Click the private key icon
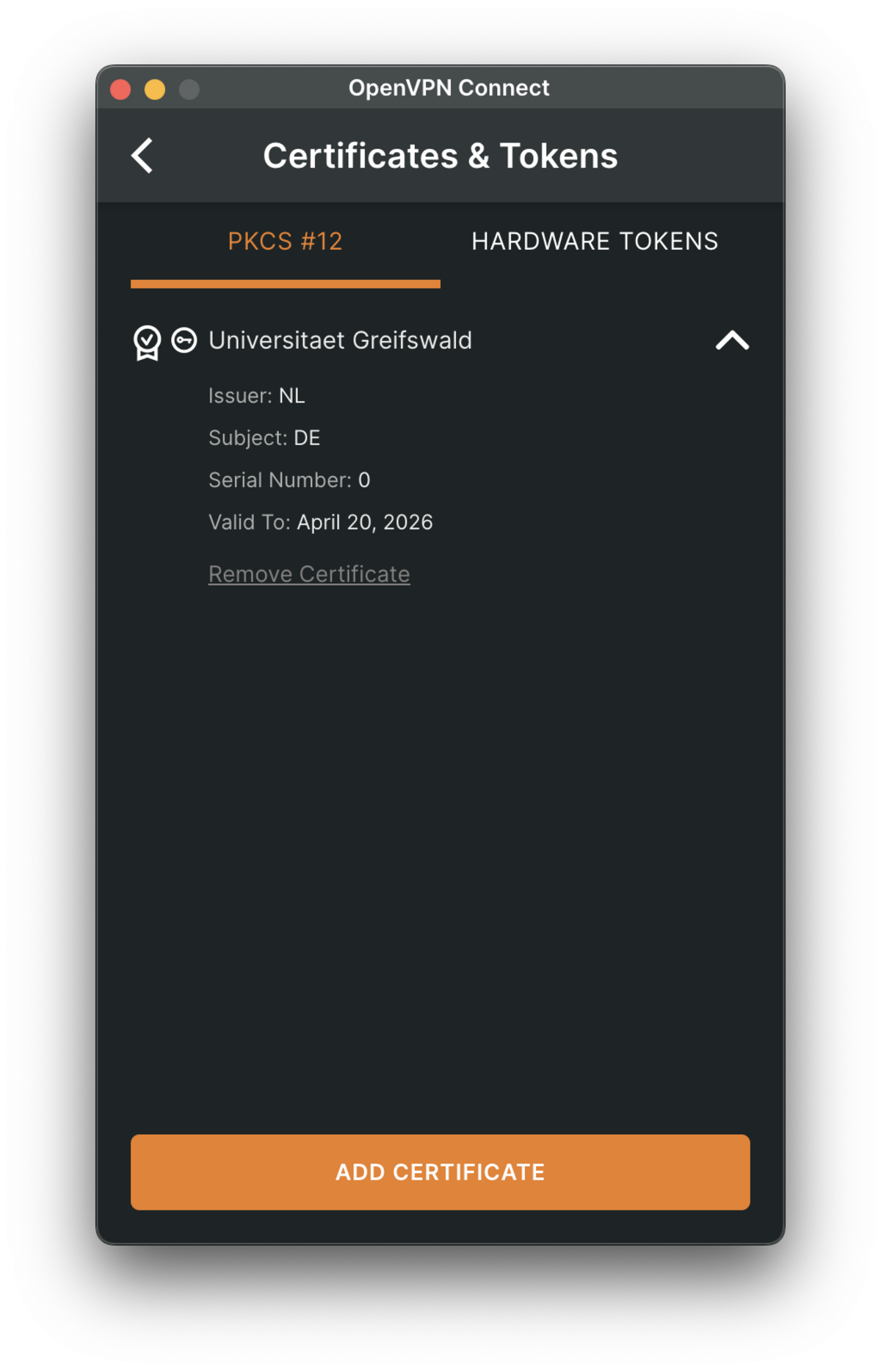 click(184, 340)
